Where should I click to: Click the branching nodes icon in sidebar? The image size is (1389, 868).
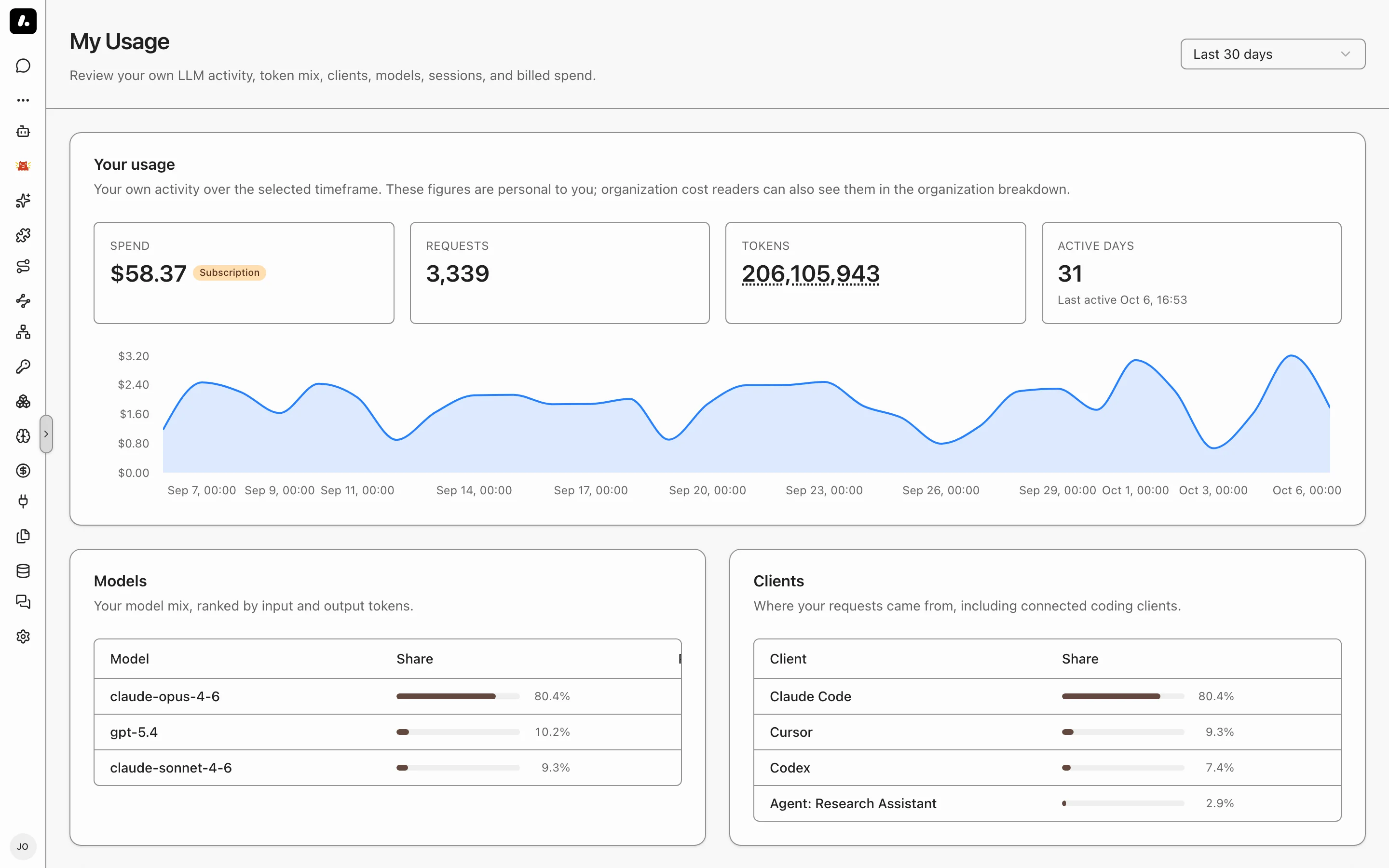pyautogui.click(x=23, y=301)
